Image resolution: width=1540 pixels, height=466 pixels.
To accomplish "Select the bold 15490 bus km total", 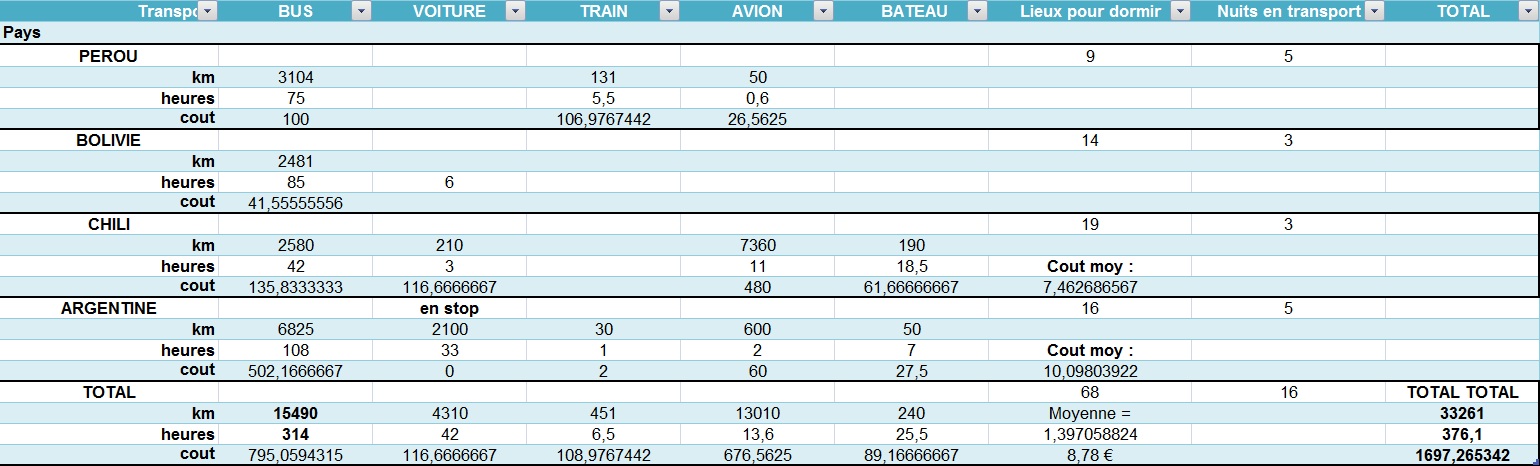I will tap(295, 414).
